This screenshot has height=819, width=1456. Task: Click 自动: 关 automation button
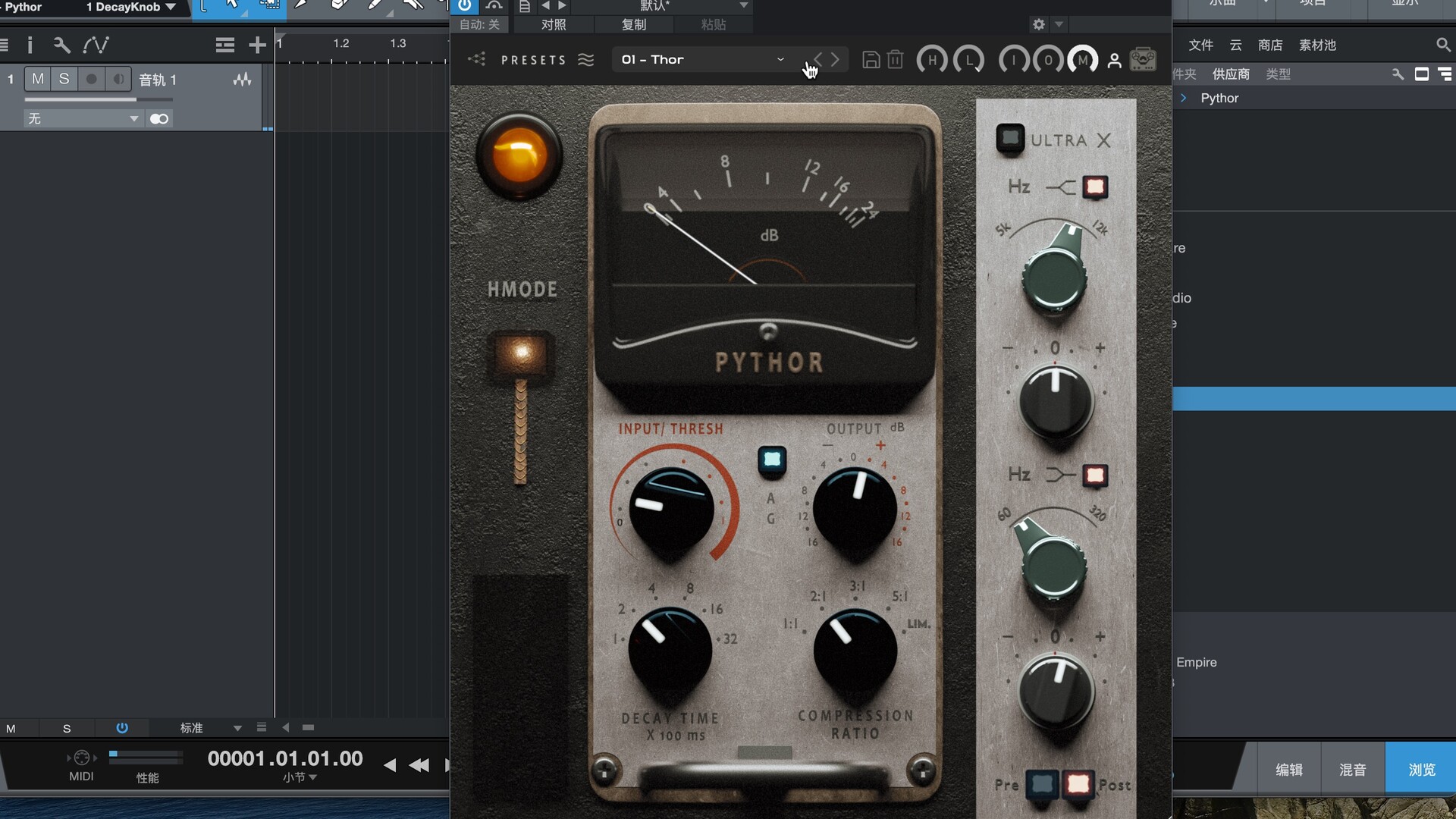click(480, 24)
